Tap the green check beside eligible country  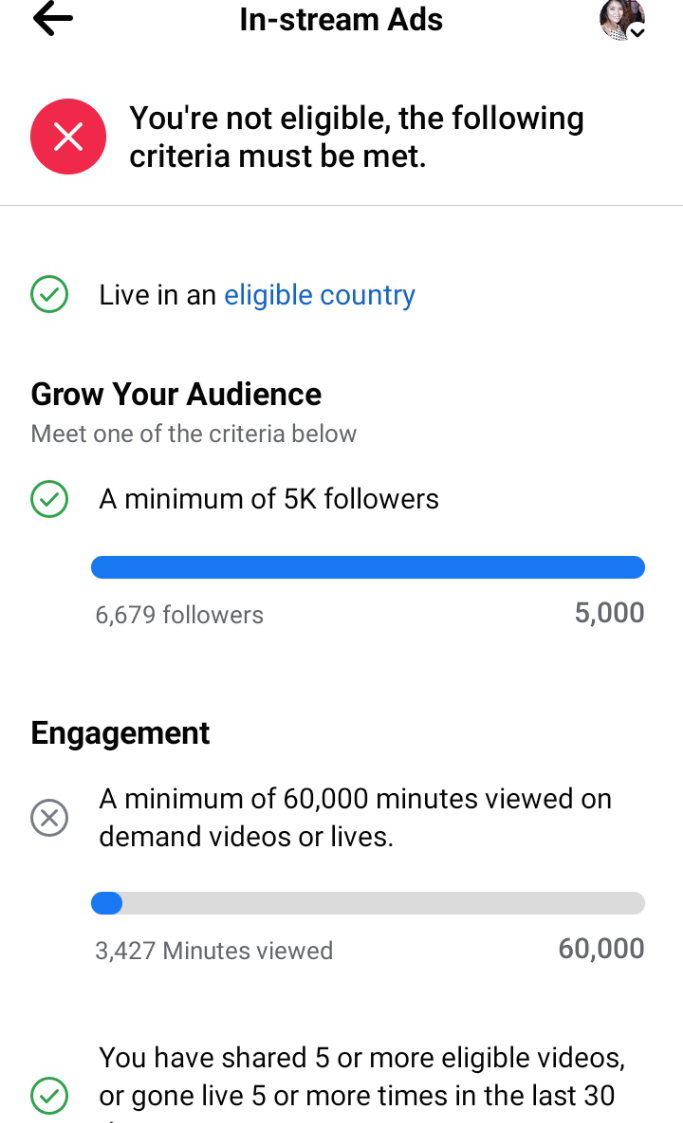point(49,294)
